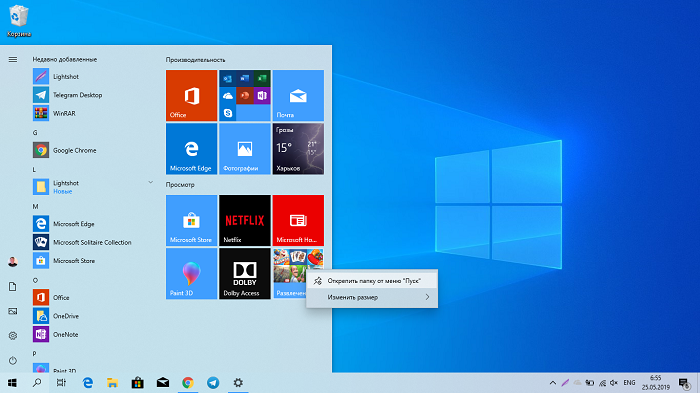700x393 pixels.
Task: Open the Recycle Bin desktop icon
Action: [x=18, y=21]
